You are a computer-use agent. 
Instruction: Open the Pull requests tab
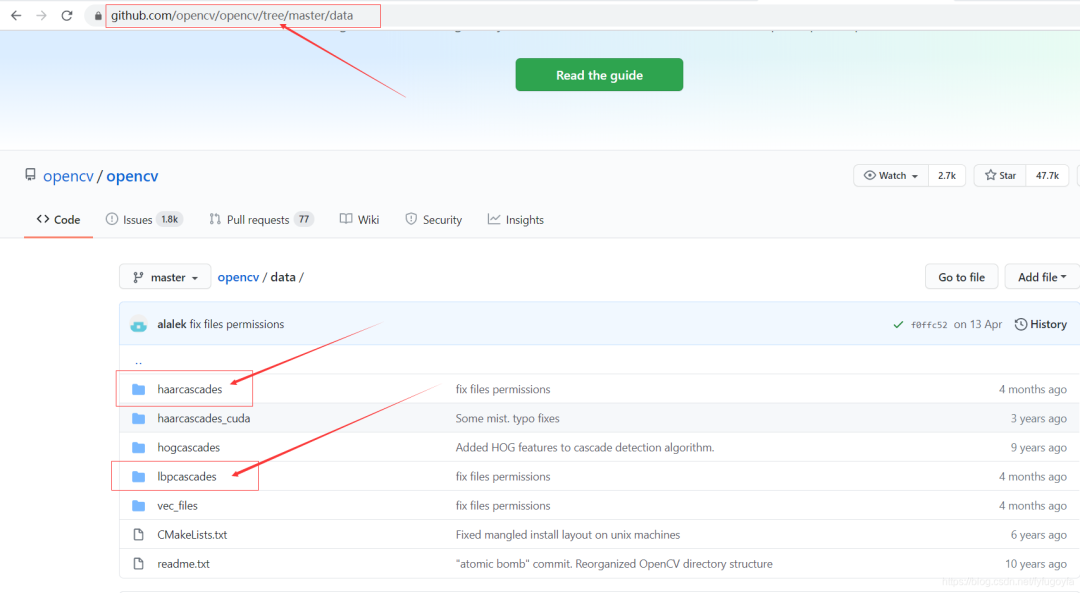[261, 219]
